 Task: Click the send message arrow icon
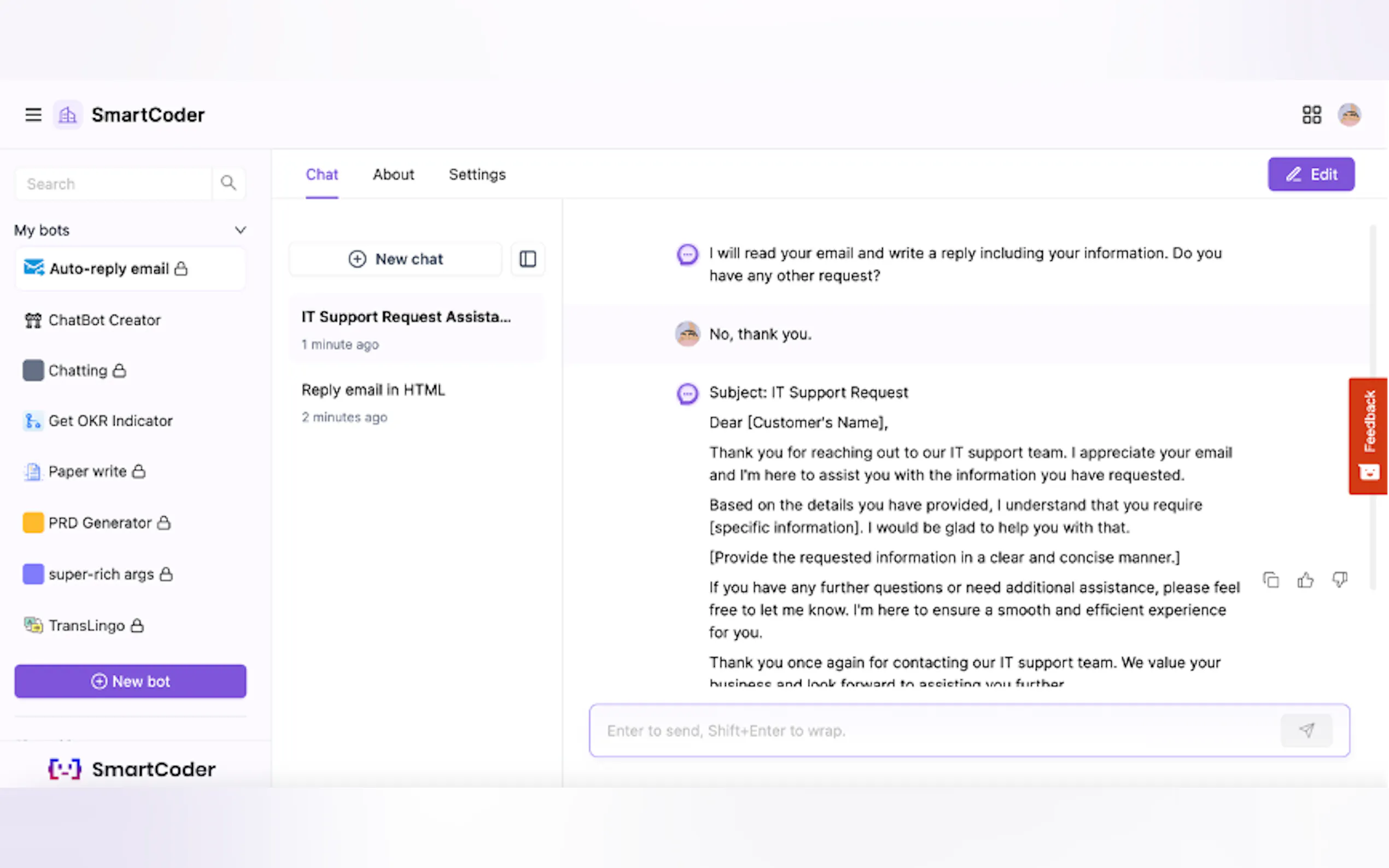tap(1306, 730)
